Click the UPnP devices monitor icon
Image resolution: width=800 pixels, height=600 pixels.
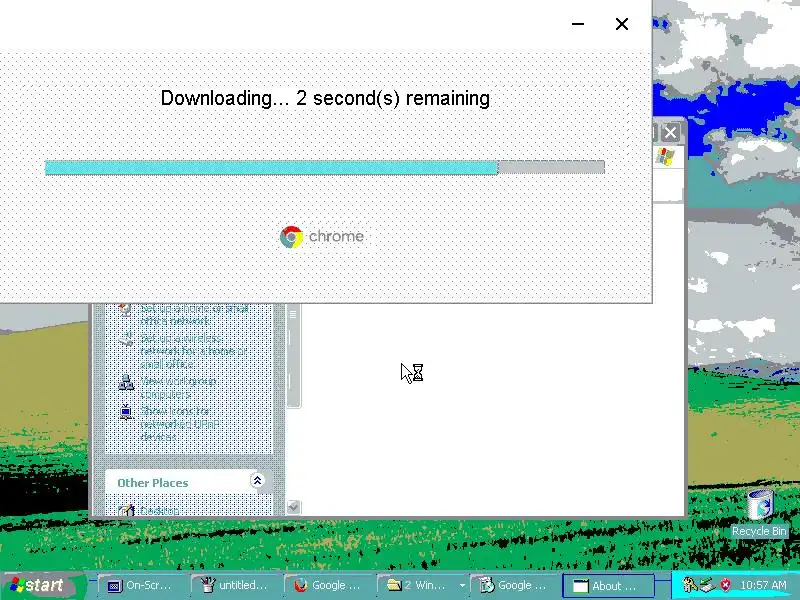126,411
